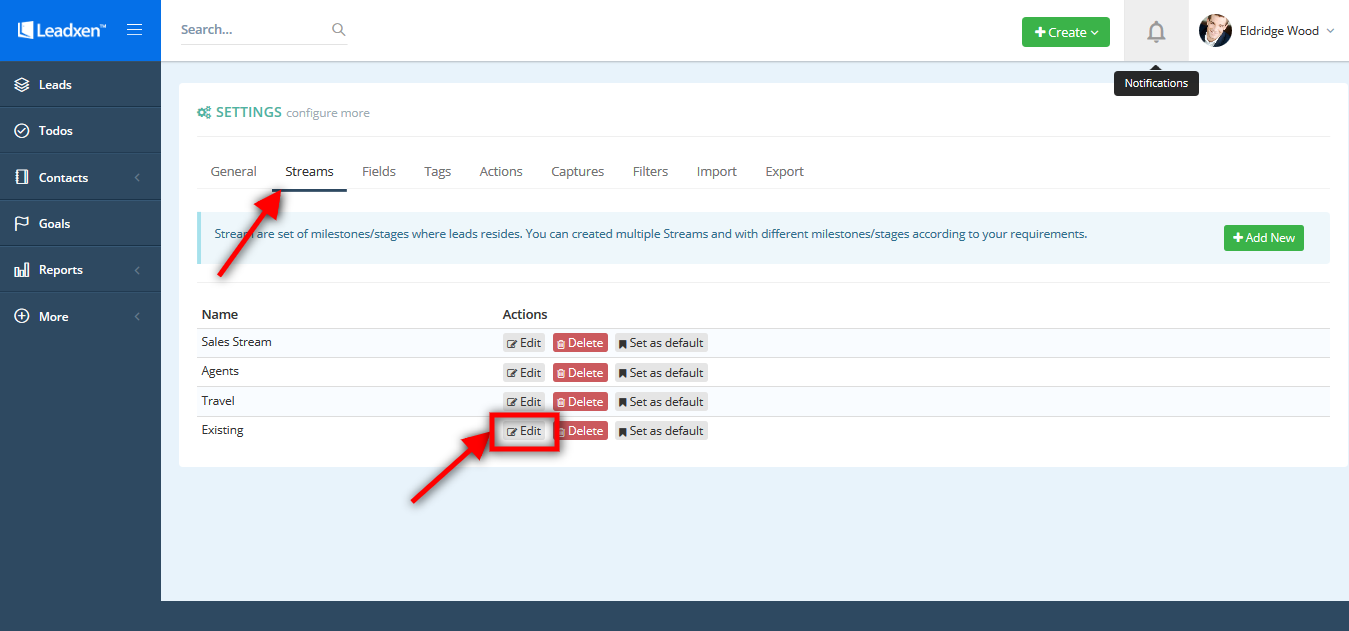Screen dimensions: 1349x631
Task: Click the 'Existing' name cell
Action: click(x=222, y=430)
